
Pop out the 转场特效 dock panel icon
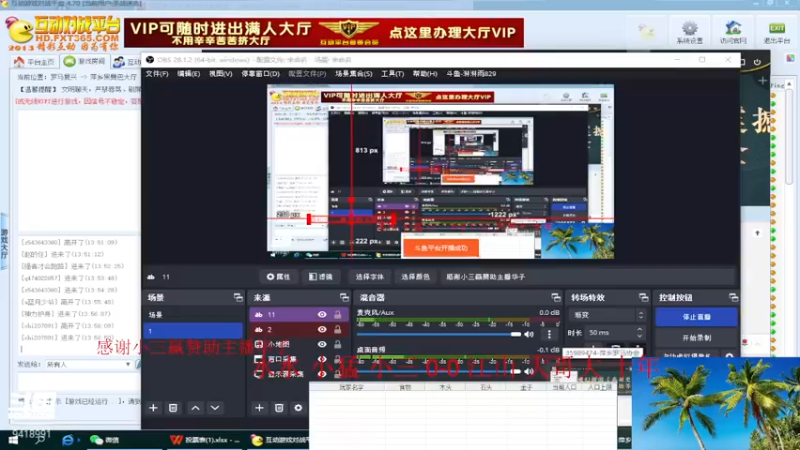[x=643, y=297]
